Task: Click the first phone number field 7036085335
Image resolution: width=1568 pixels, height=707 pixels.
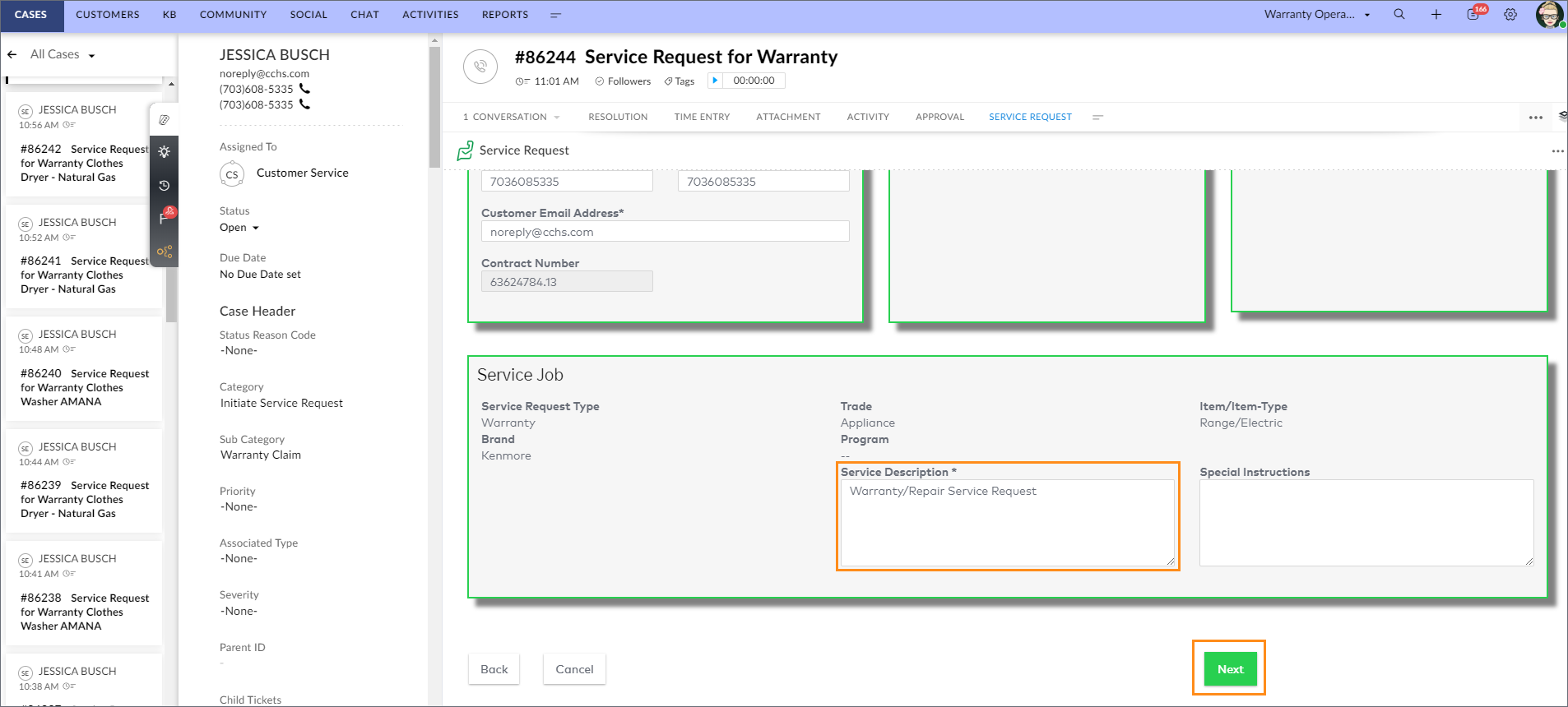Action: pos(567,181)
